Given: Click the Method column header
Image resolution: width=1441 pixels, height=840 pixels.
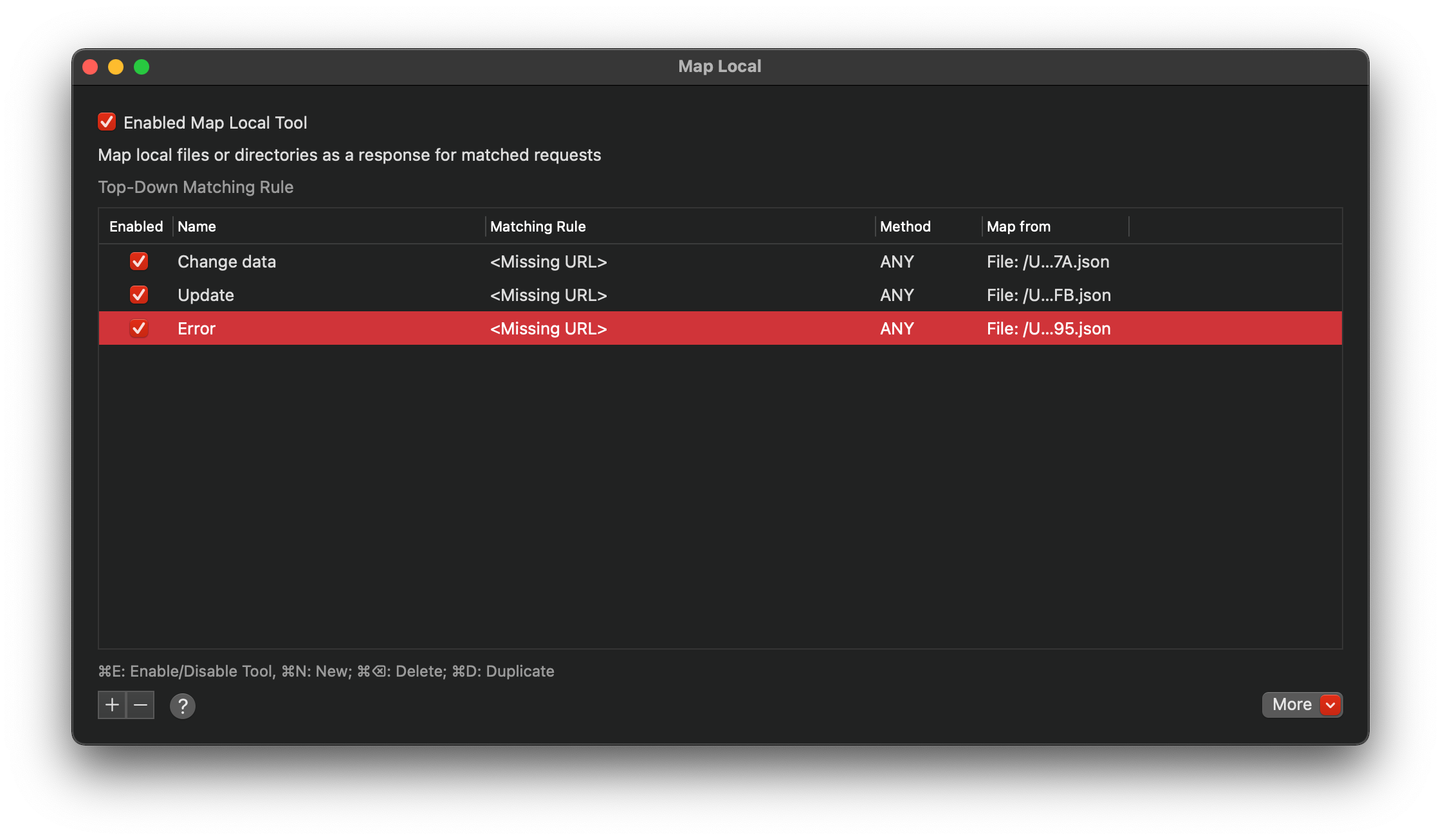Looking at the screenshot, I should click(905, 226).
